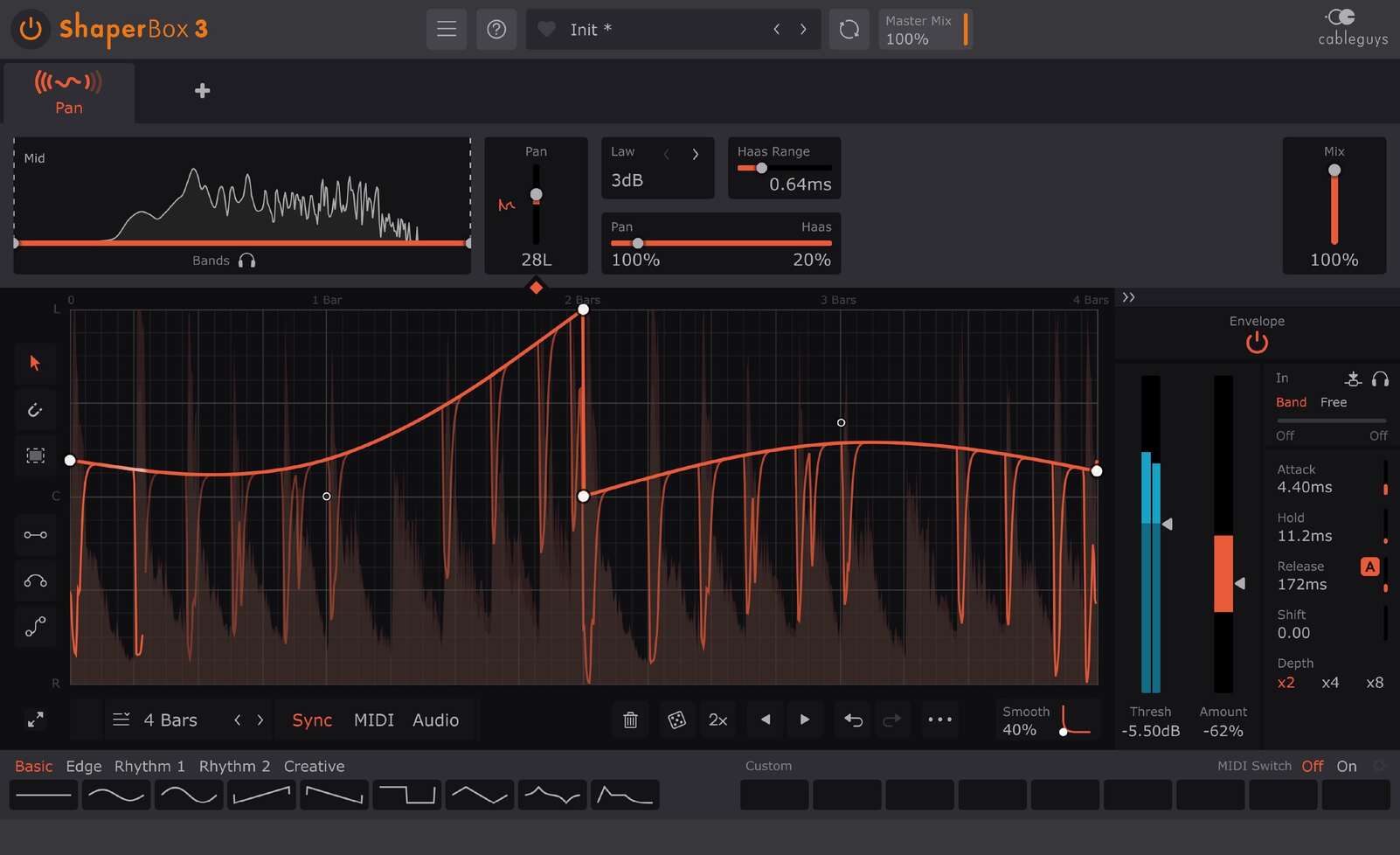Screen dimensions: 1400x855
Task: Click the headphones icon next to Bands
Action: 247,260
